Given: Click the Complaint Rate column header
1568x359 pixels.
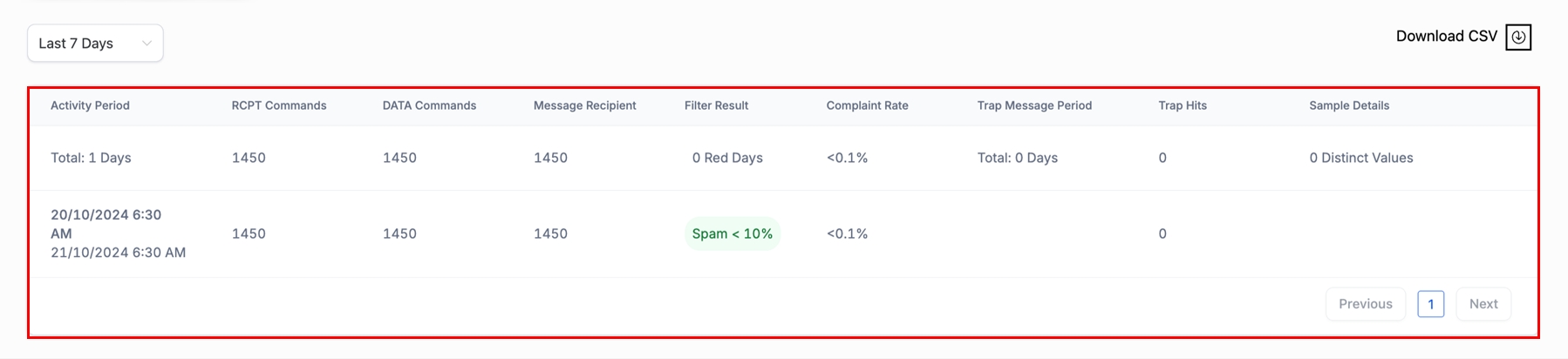Looking at the screenshot, I should click(867, 105).
